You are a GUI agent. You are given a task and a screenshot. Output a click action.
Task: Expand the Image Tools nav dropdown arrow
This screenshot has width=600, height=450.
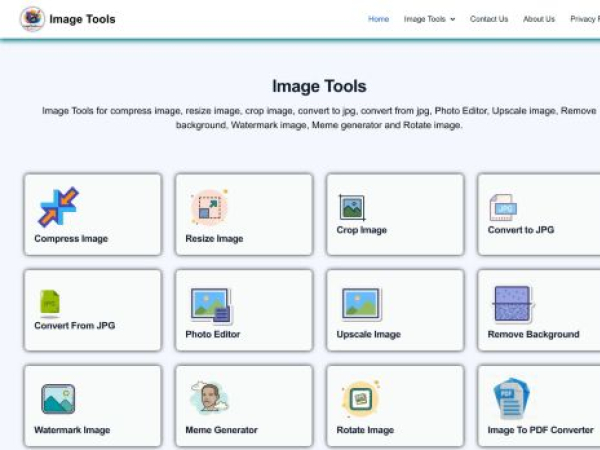click(x=453, y=19)
